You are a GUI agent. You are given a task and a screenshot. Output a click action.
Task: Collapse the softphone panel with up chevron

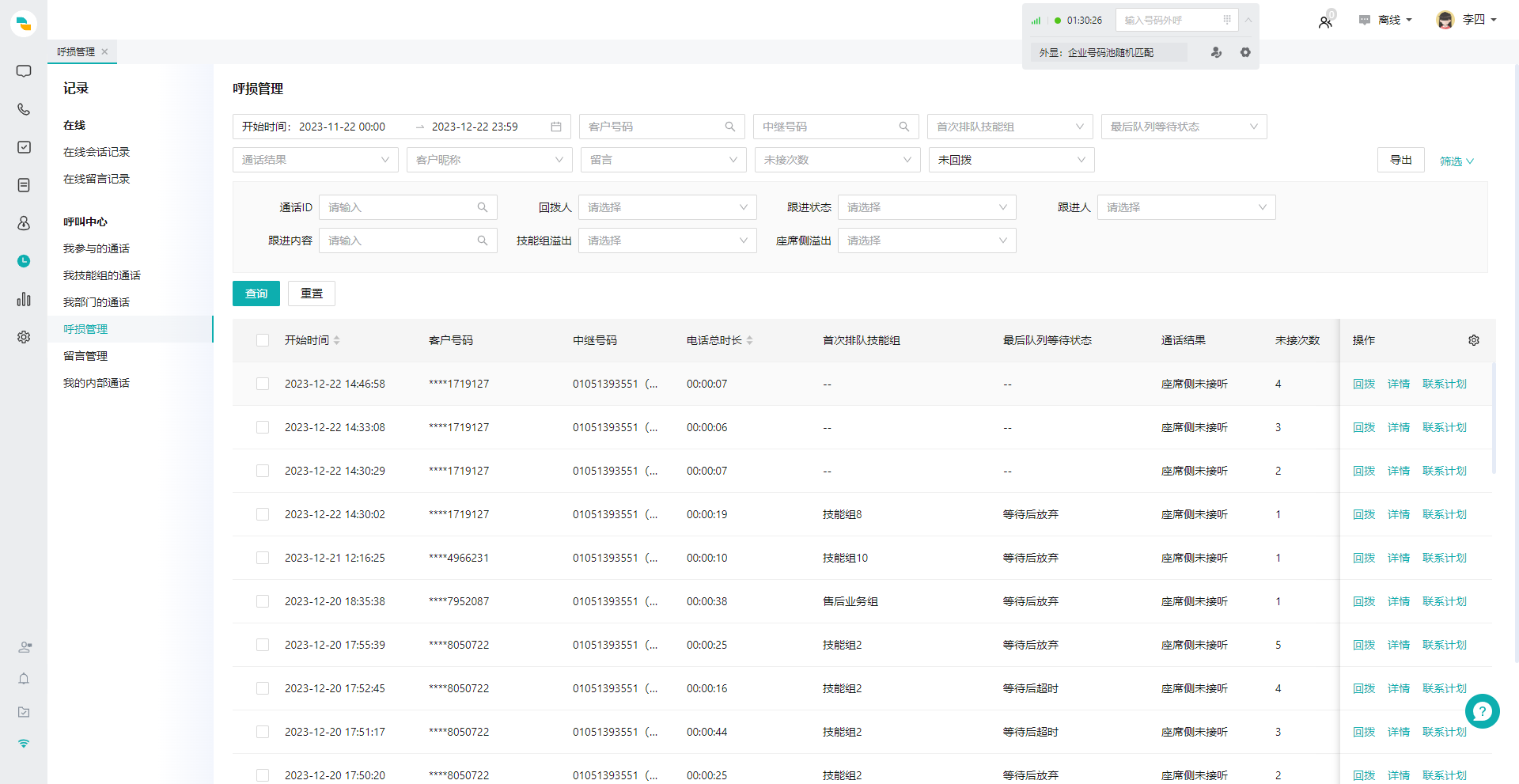click(x=1248, y=20)
